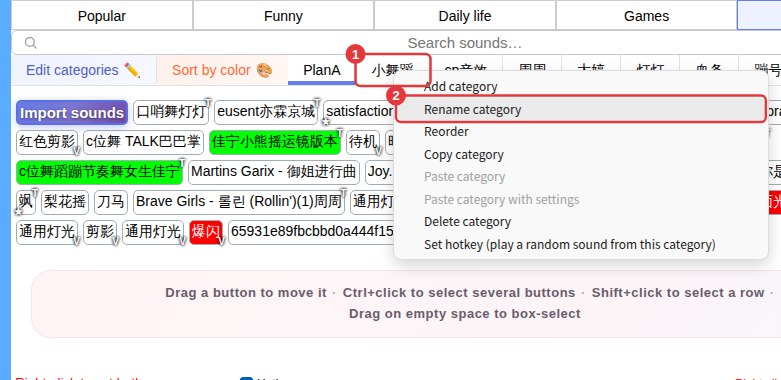The width and height of the screenshot is (781, 380).
Task: Click the 待机 sound button
Action: [x=363, y=142]
